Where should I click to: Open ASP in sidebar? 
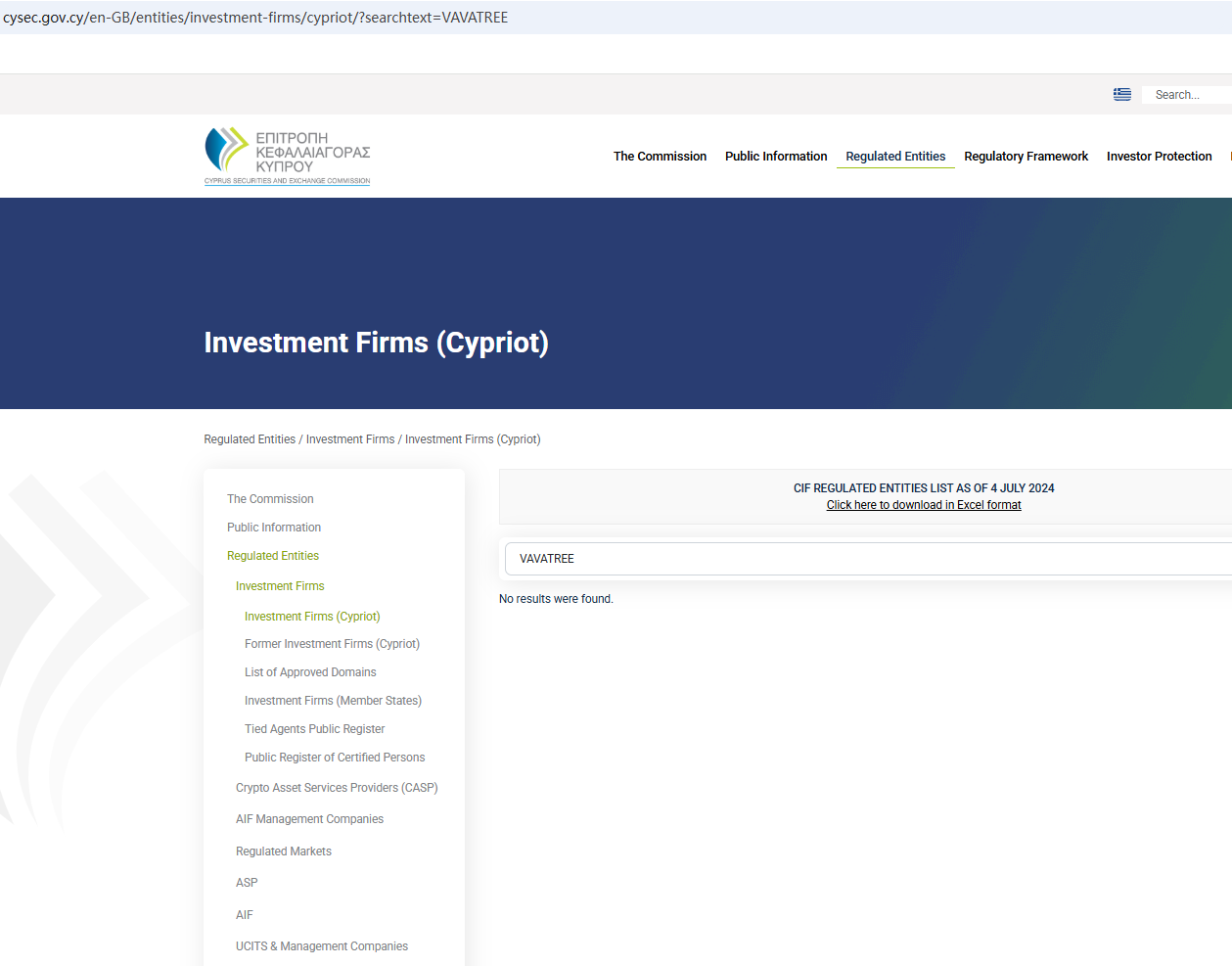pyautogui.click(x=247, y=883)
